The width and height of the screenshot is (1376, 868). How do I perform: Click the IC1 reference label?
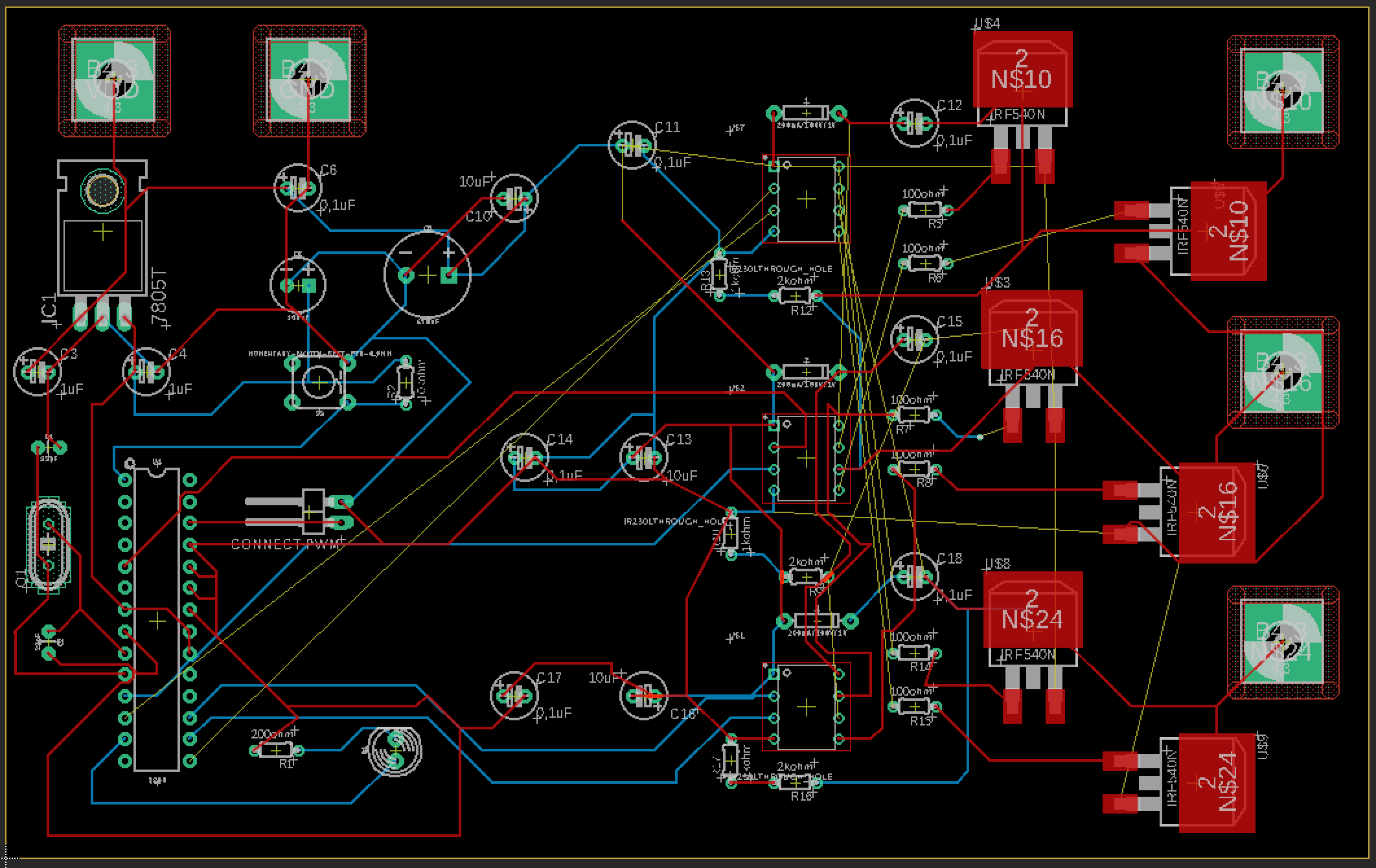coord(49,310)
